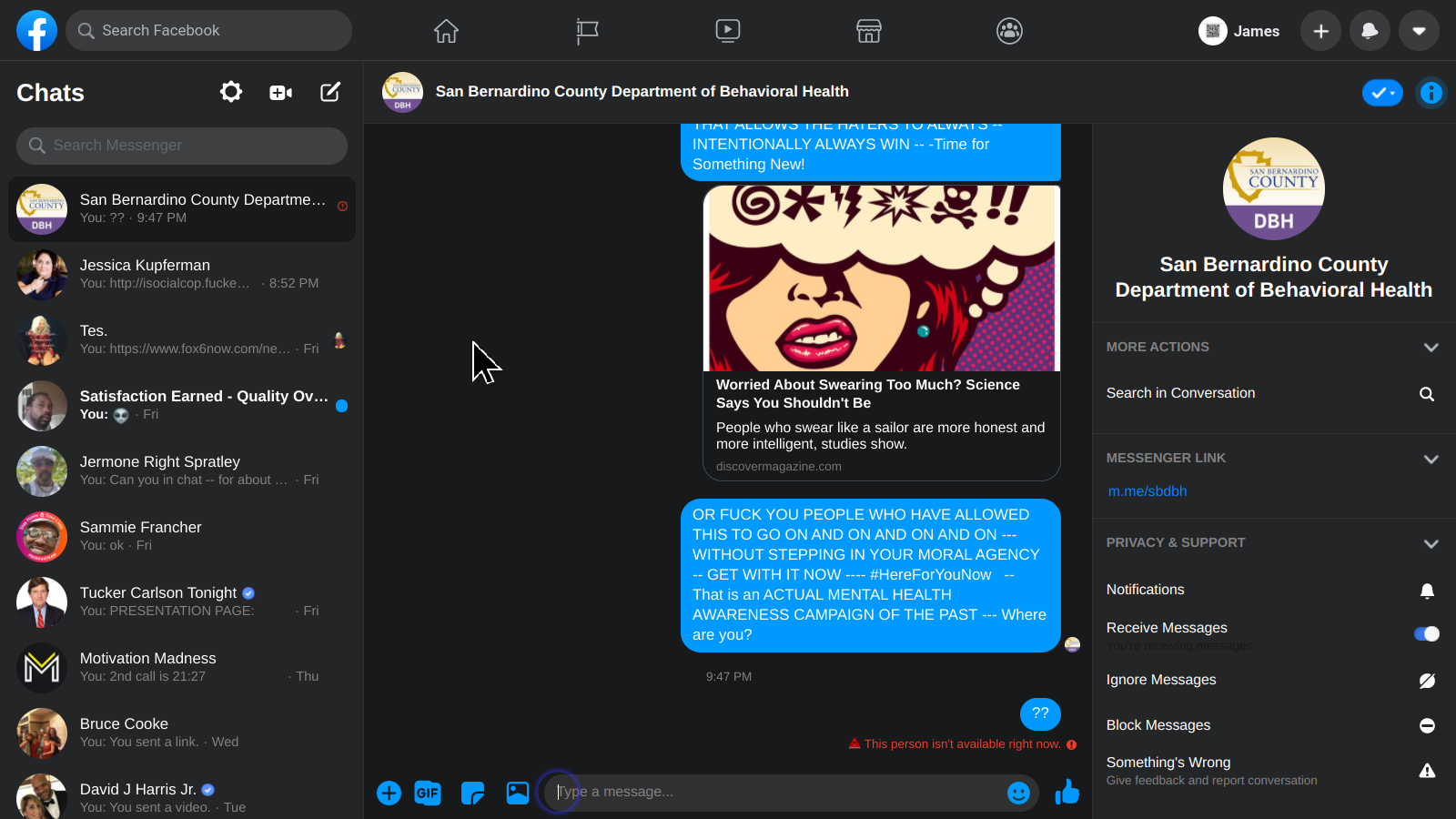Image resolution: width=1456 pixels, height=819 pixels.
Task: Open Bruce Cooke chat
Action: click(x=182, y=733)
